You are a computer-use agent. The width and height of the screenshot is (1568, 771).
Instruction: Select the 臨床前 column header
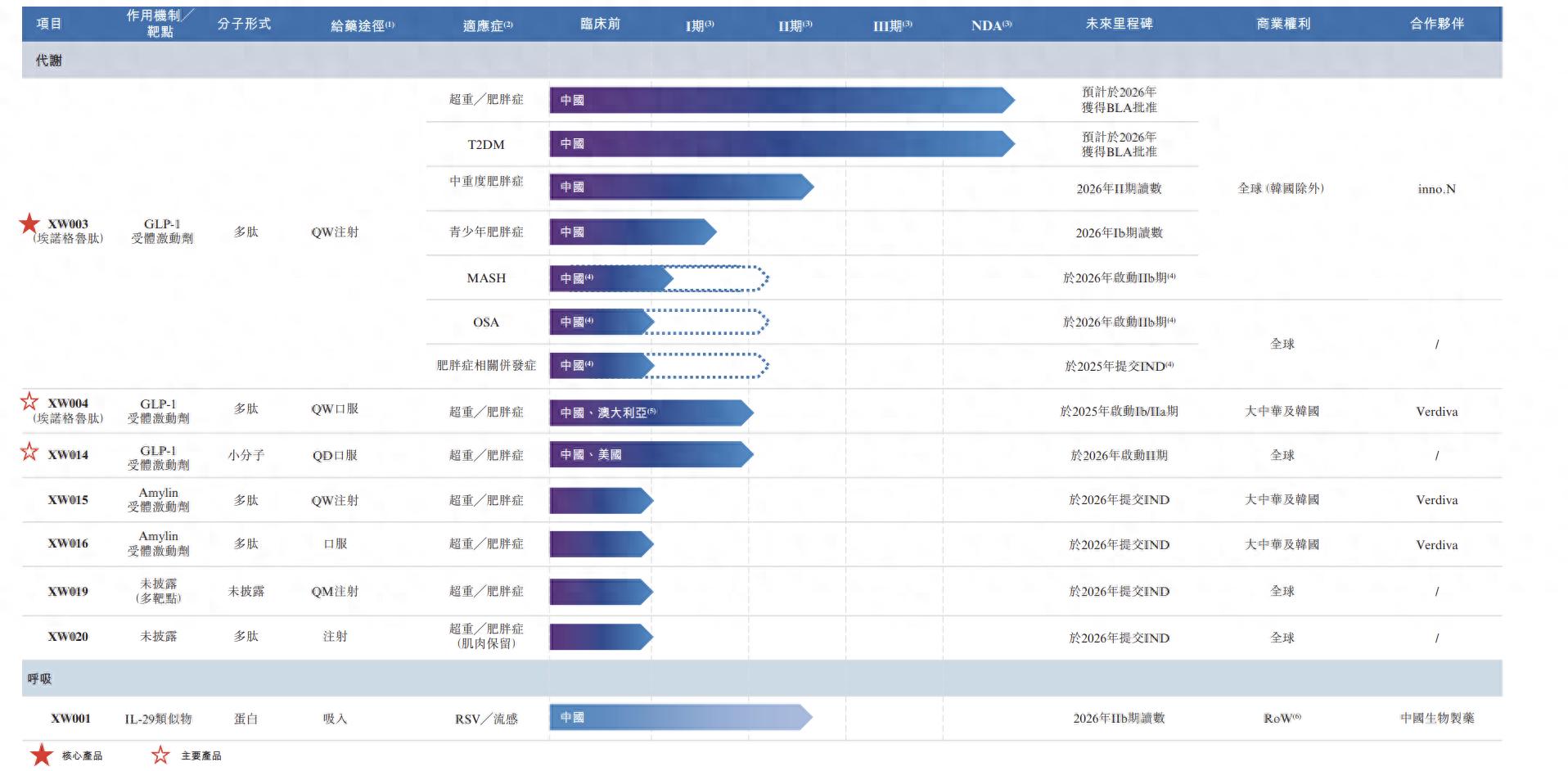coord(602,24)
